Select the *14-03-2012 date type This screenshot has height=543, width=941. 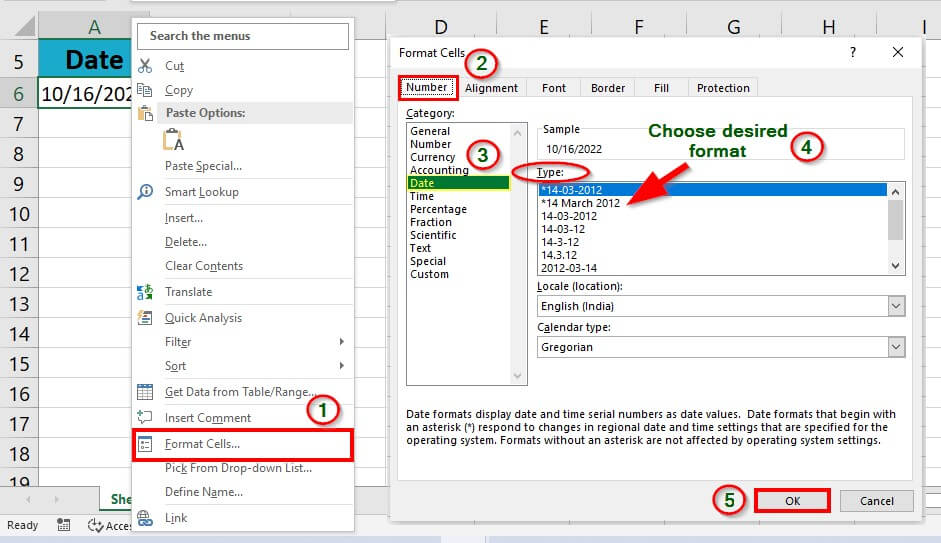pyautogui.click(x=712, y=190)
